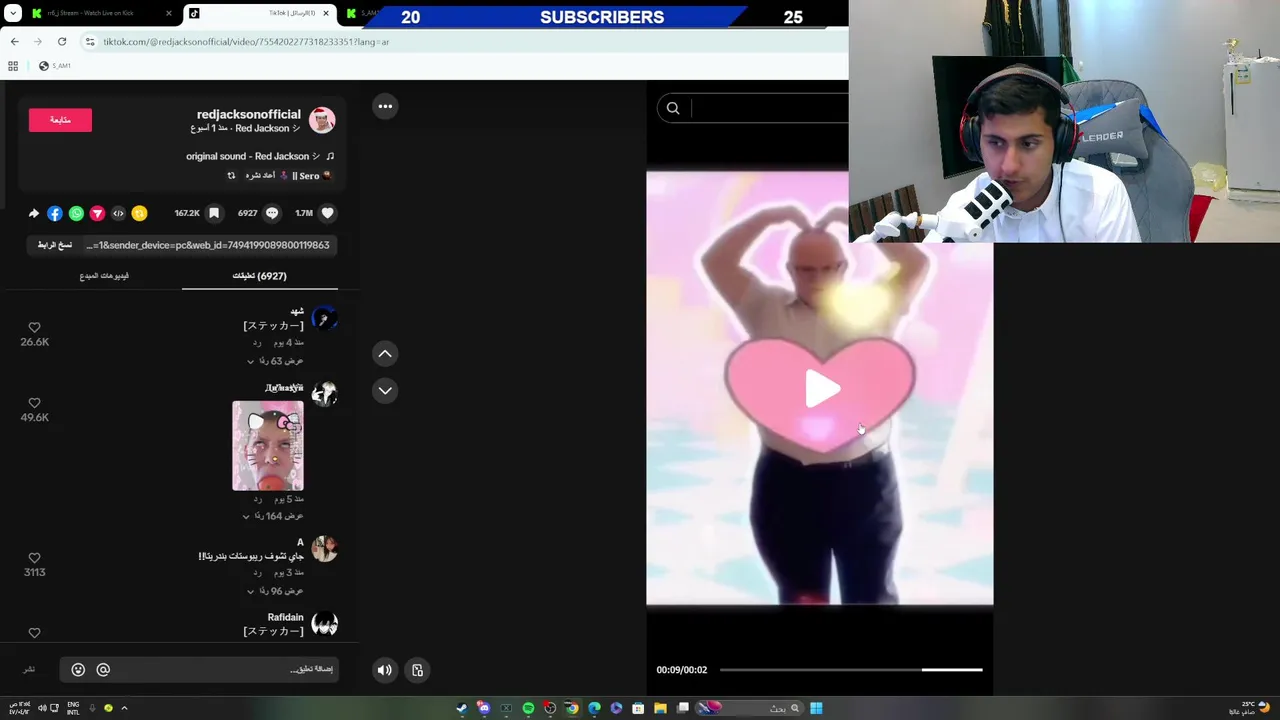Open File Explorer from the taskbar
This screenshot has height=720, width=1280.
click(x=660, y=708)
